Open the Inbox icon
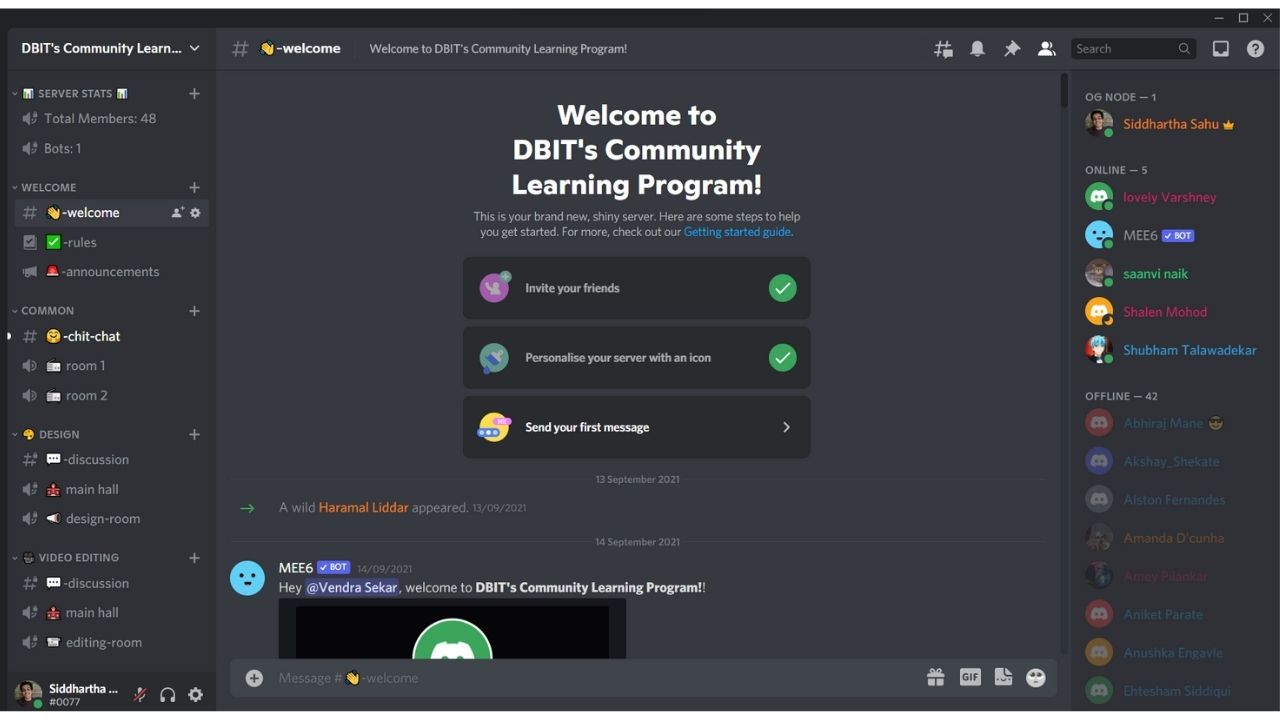 point(1221,48)
